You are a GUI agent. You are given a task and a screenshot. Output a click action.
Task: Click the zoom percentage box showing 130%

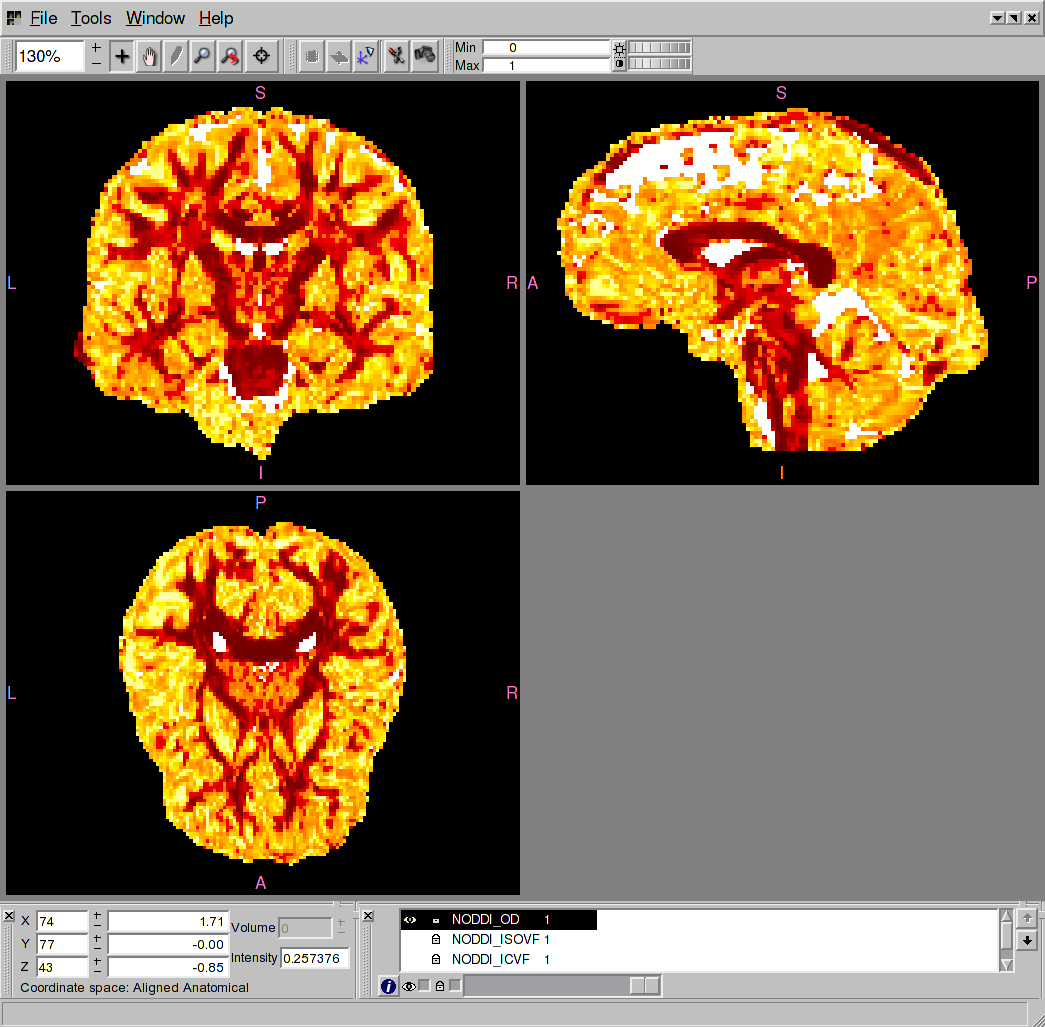click(50, 57)
